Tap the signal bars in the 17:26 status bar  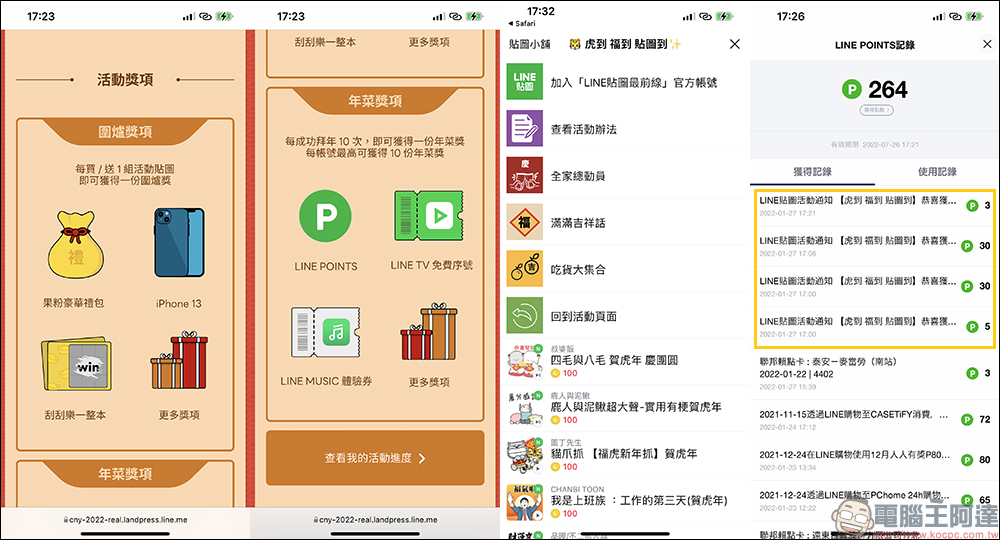(938, 17)
